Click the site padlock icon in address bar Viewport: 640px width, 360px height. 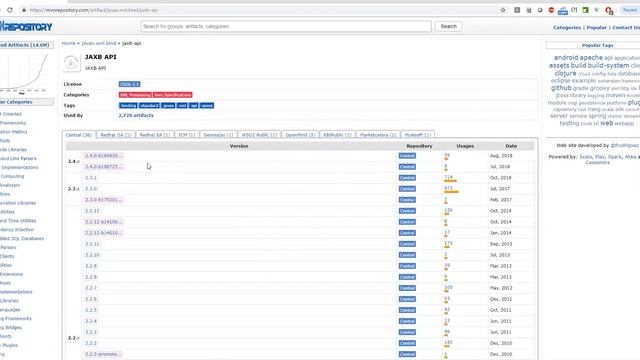click(24, 10)
